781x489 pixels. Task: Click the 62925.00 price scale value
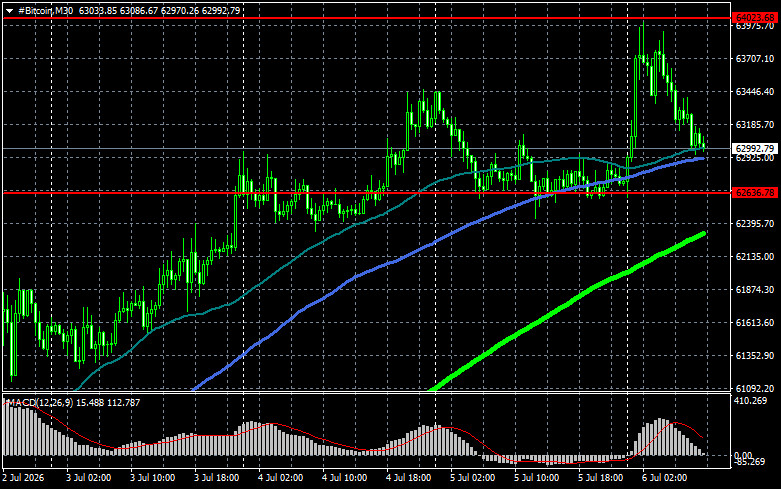coord(755,158)
